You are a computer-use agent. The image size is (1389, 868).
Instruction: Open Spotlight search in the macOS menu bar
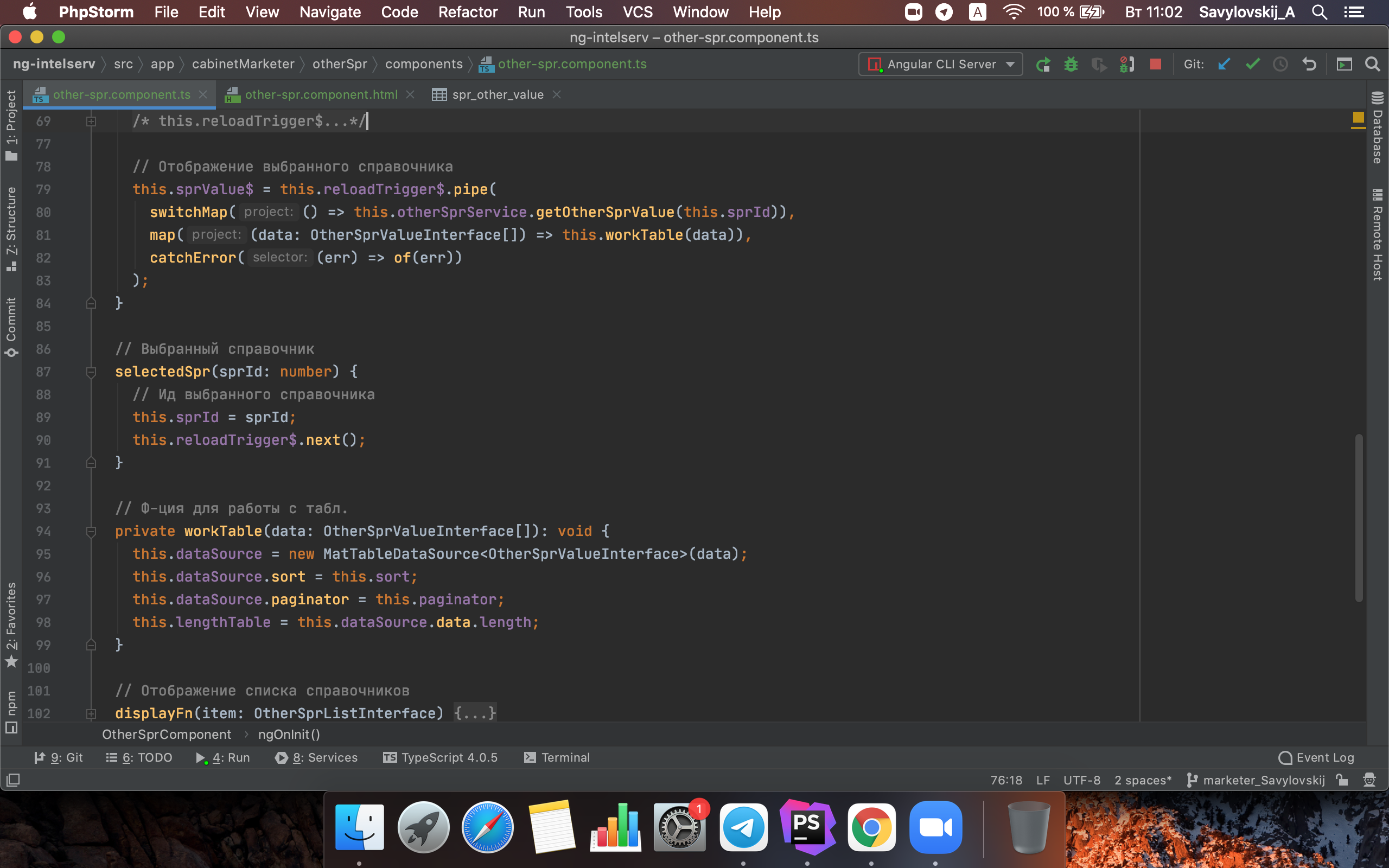pos(1320,12)
